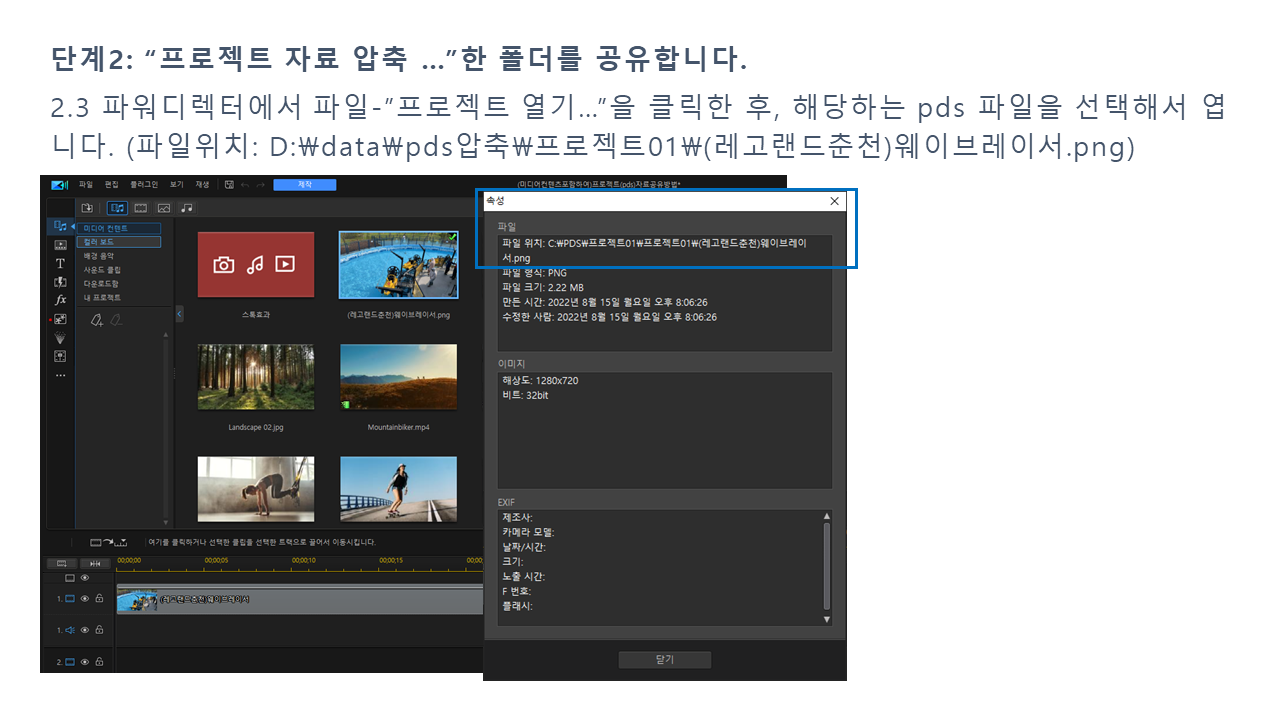Click the remove tag icon
1280x720 pixels.
tap(116, 320)
